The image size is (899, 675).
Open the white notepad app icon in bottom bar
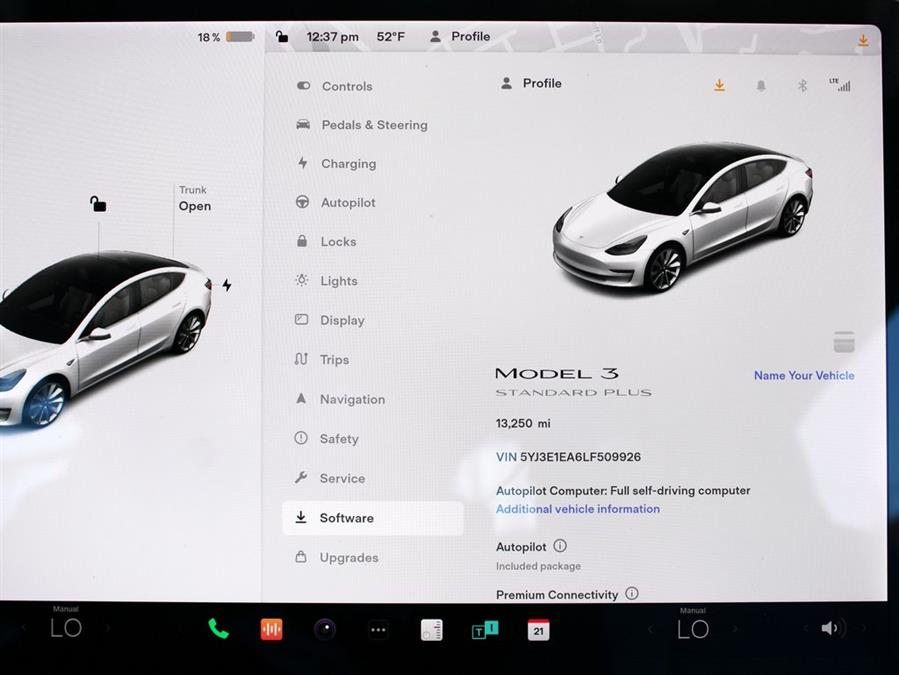pos(432,630)
